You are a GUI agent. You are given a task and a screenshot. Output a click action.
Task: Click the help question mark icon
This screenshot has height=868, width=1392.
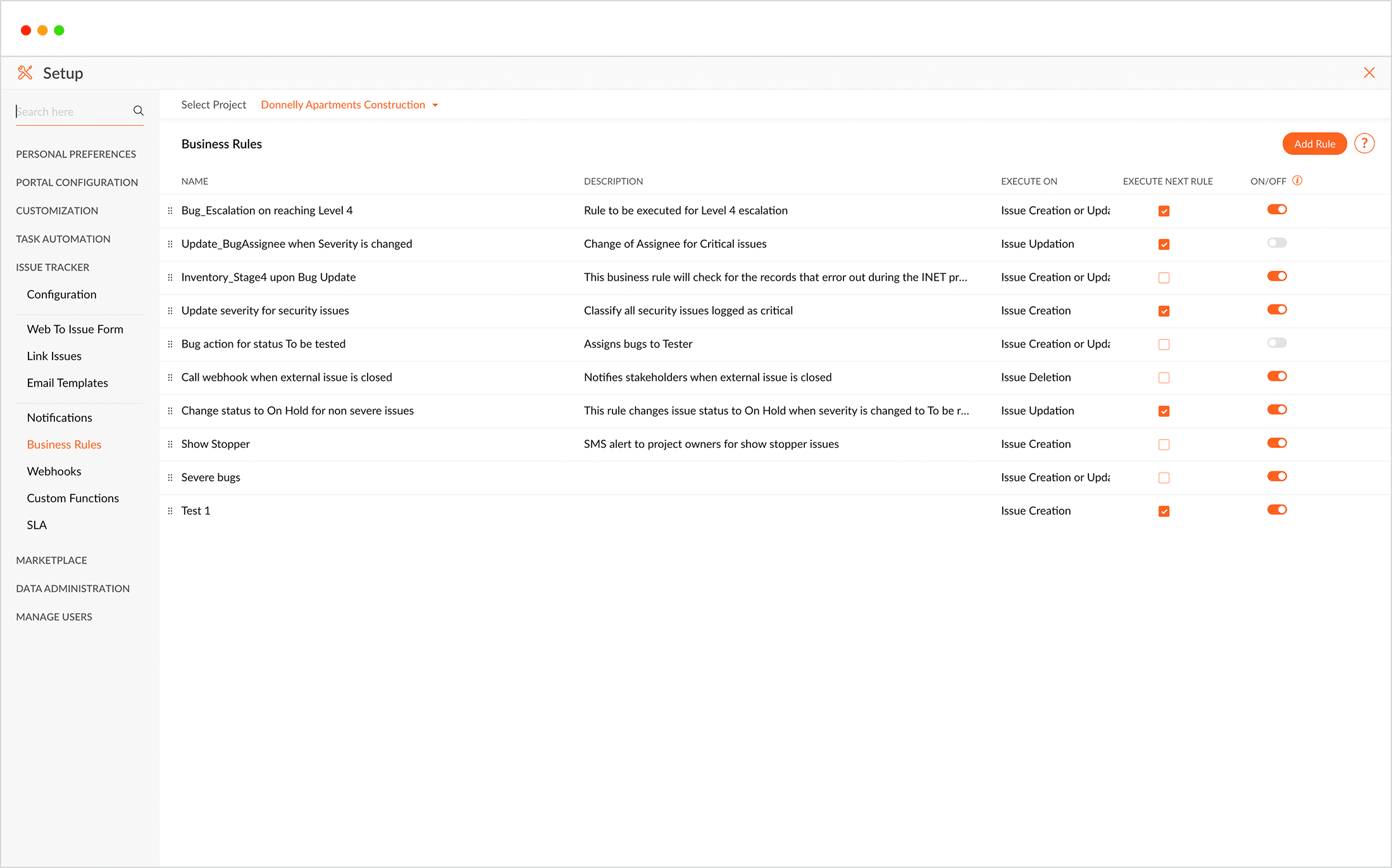(1364, 144)
